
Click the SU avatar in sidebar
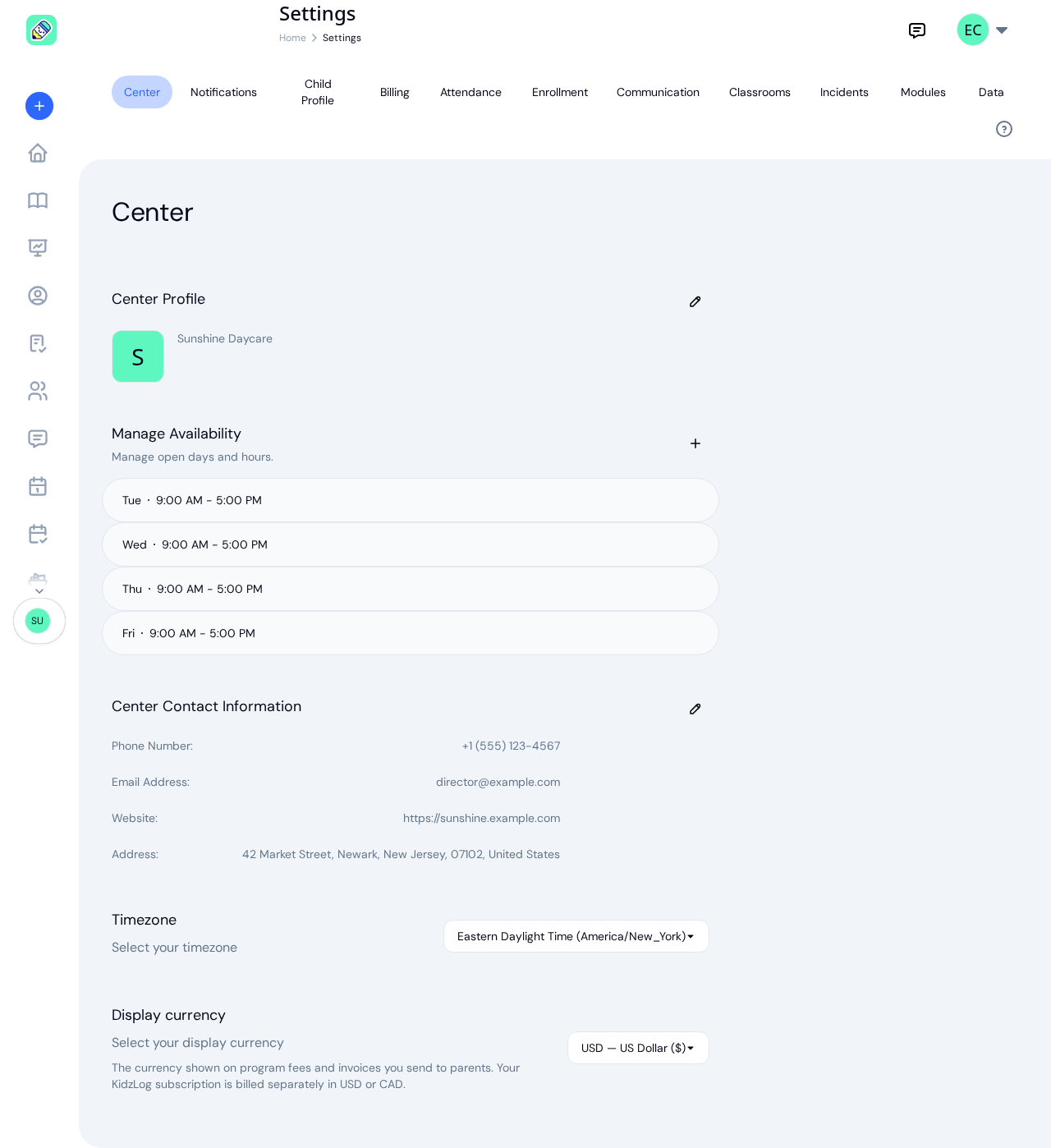tap(38, 621)
